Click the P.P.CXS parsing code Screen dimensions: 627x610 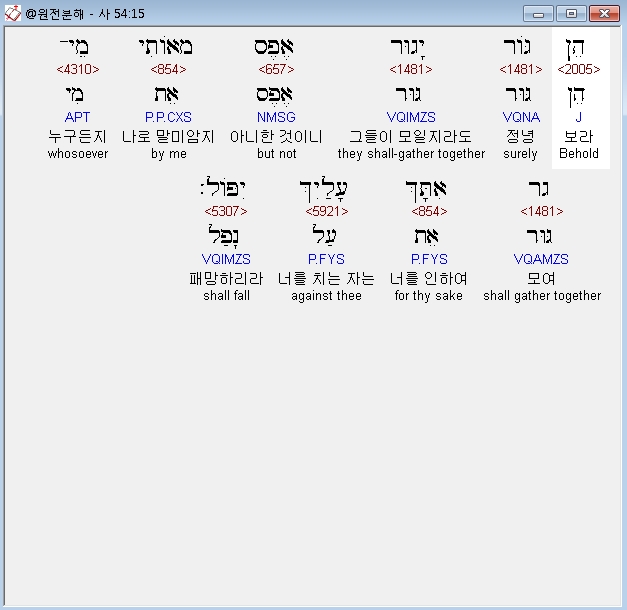point(168,117)
